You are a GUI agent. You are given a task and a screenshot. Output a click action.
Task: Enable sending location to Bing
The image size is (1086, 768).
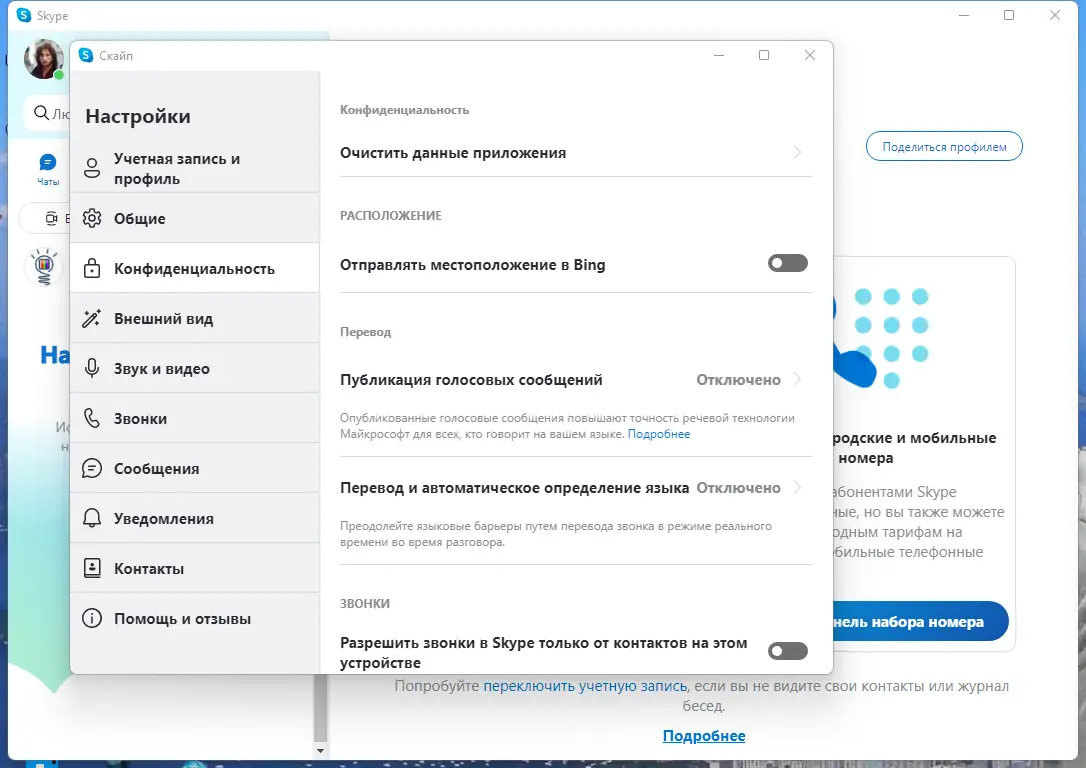coord(787,262)
